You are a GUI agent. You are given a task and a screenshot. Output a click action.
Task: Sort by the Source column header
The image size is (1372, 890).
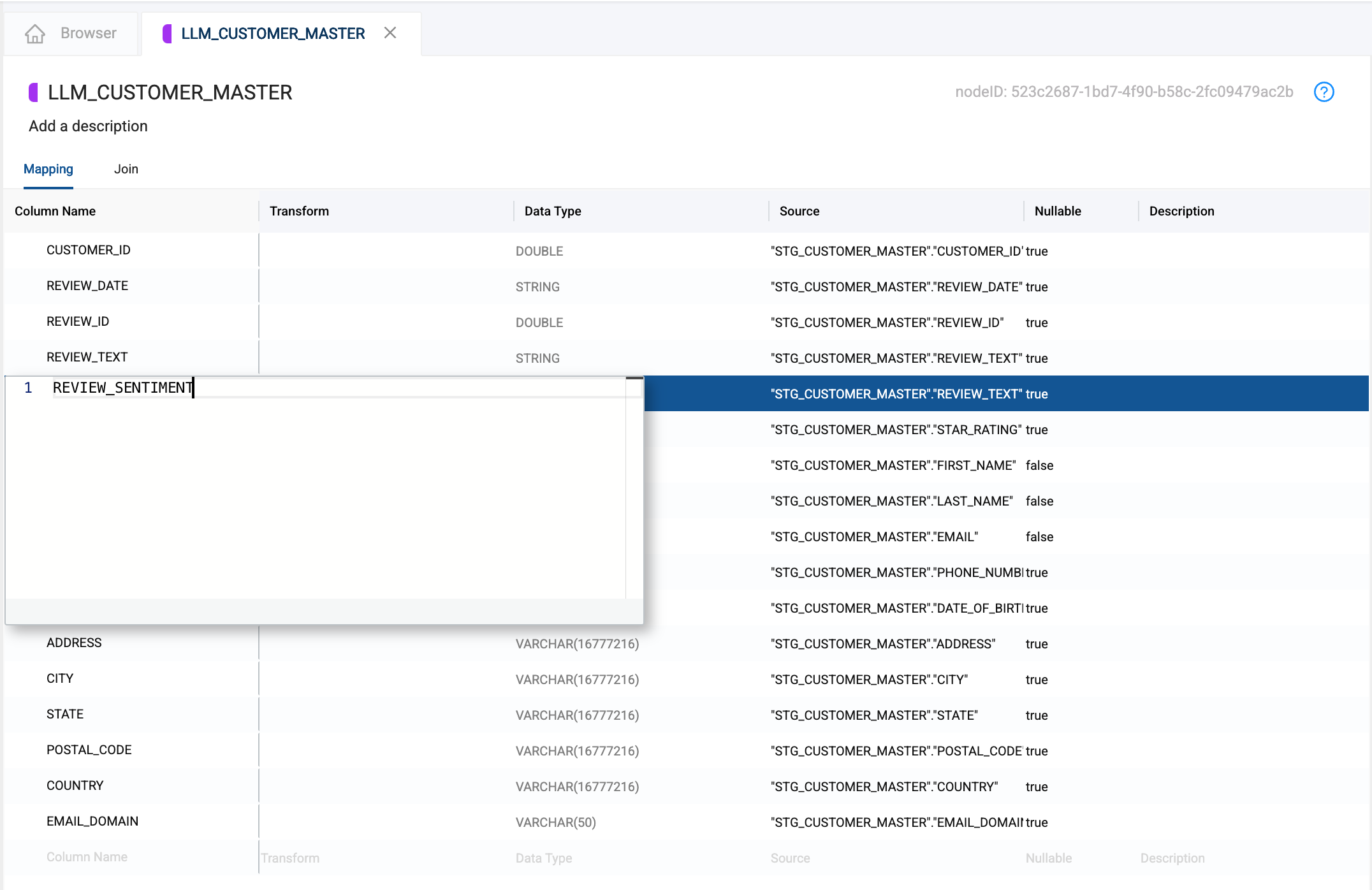click(799, 211)
